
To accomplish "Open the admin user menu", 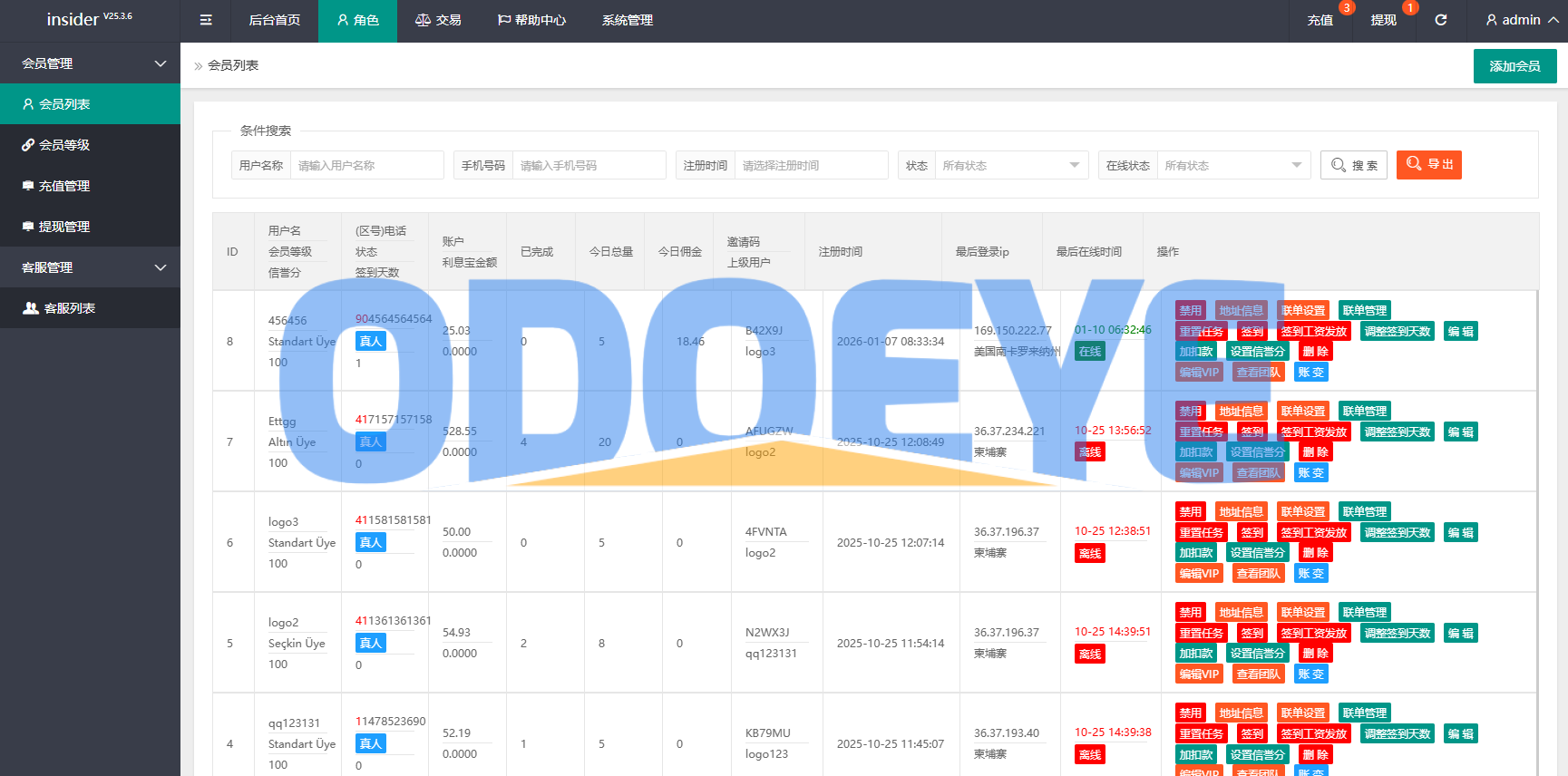I will [1521, 20].
